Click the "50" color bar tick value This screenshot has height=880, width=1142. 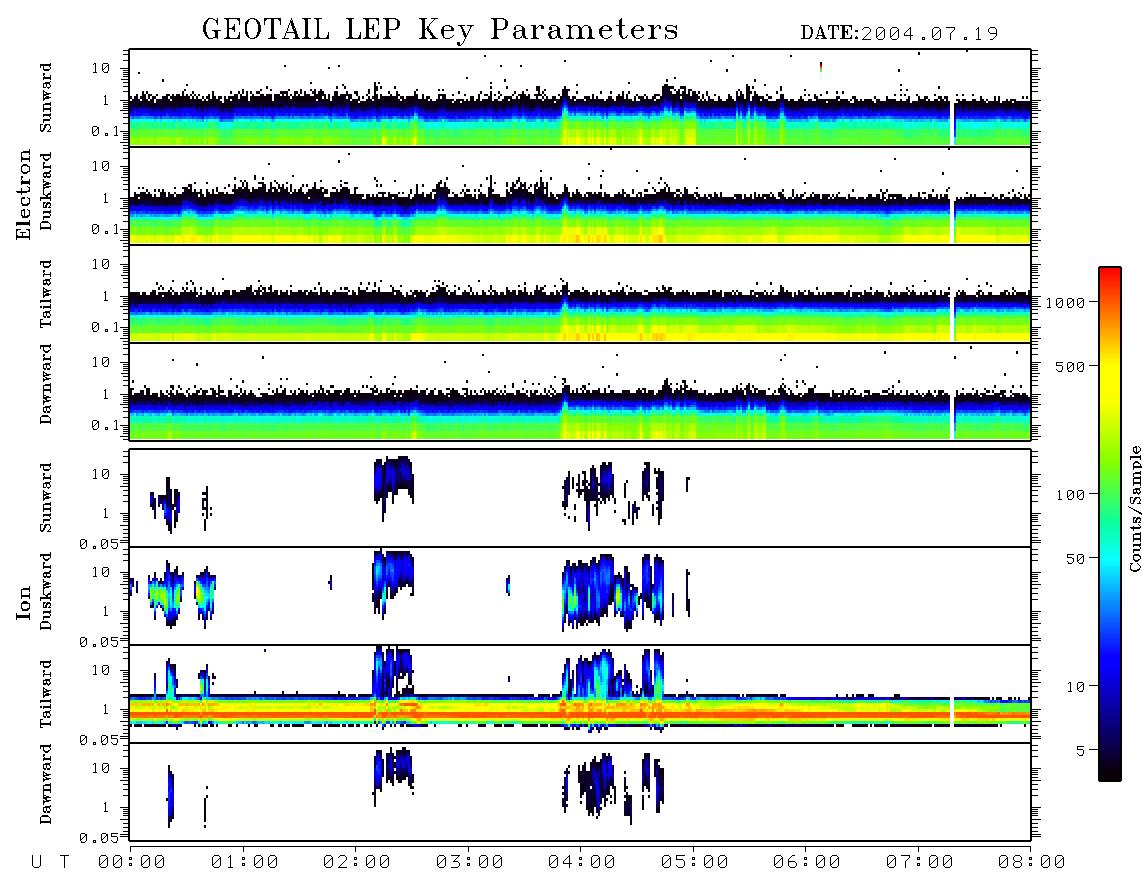(x=1075, y=559)
